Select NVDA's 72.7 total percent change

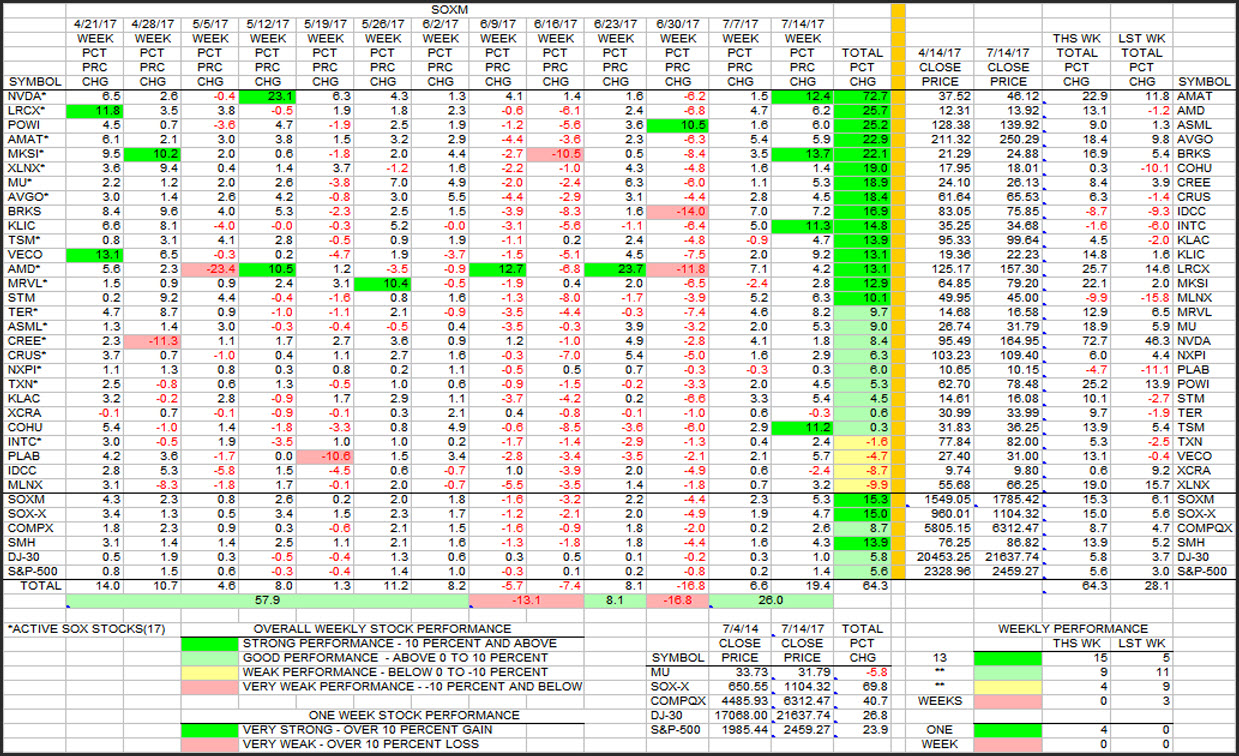[862, 95]
